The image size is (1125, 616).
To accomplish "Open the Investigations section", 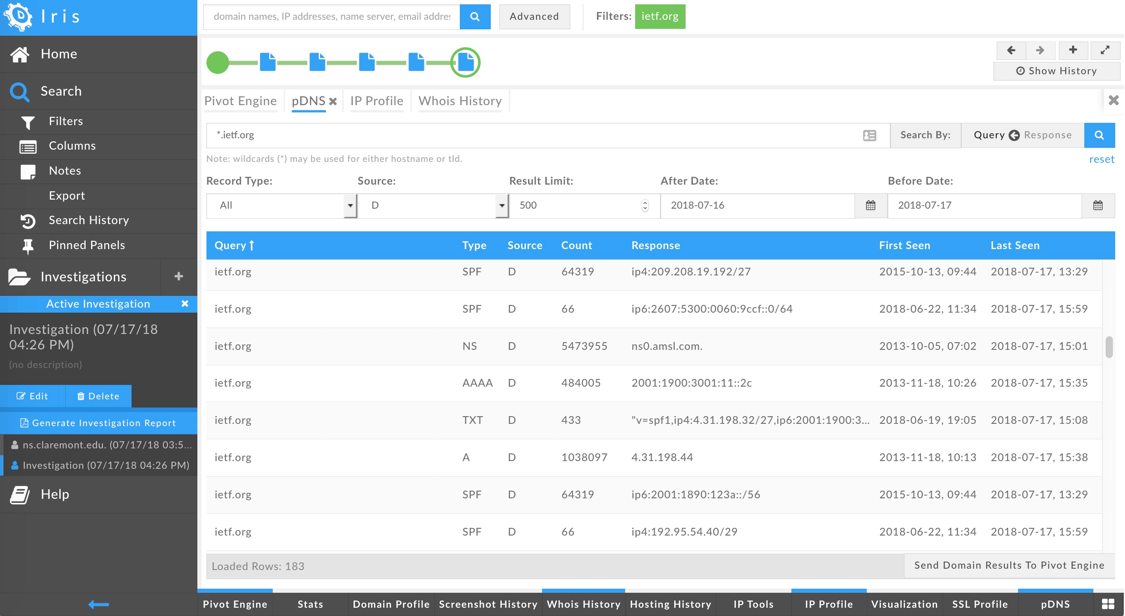I will click(83, 277).
